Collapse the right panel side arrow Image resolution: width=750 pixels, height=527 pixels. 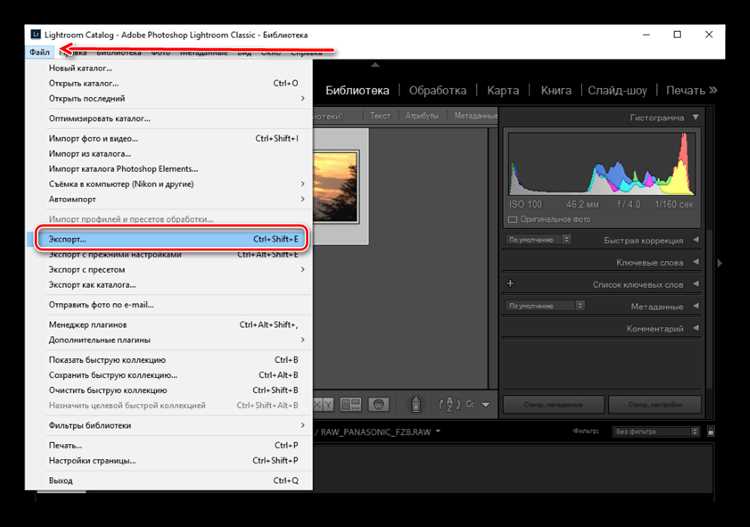click(719, 263)
